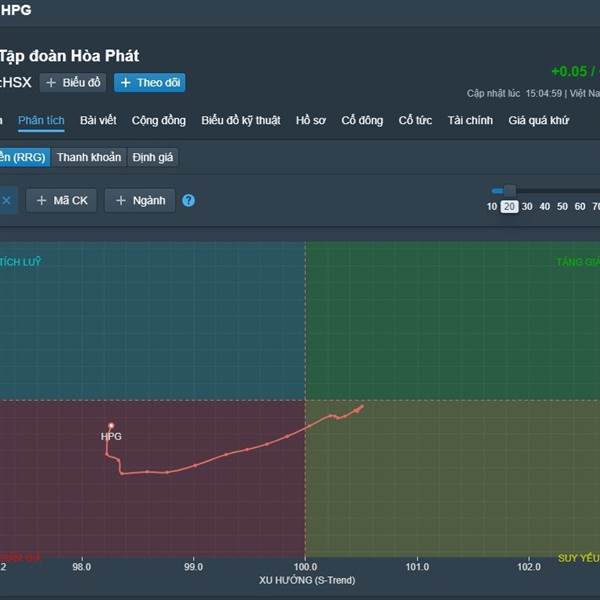Open the Bài viết tab
The height and width of the screenshot is (600, 600).
click(x=98, y=121)
